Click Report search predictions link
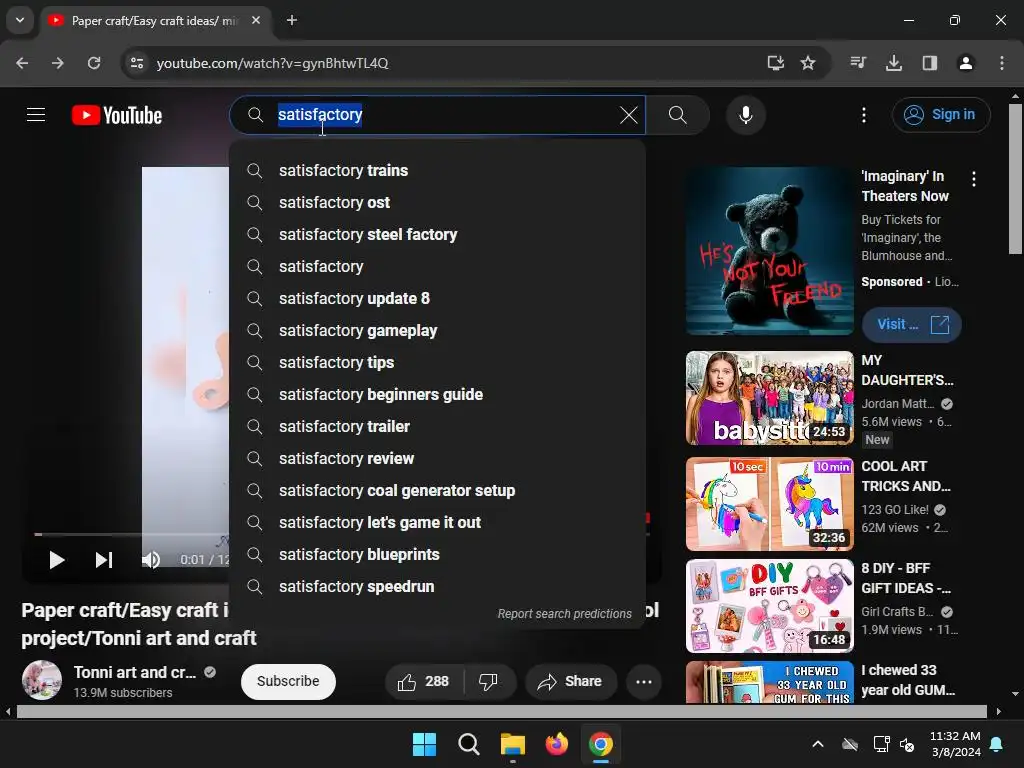Viewport: 1024px width, 768px height. pos(564,614)
